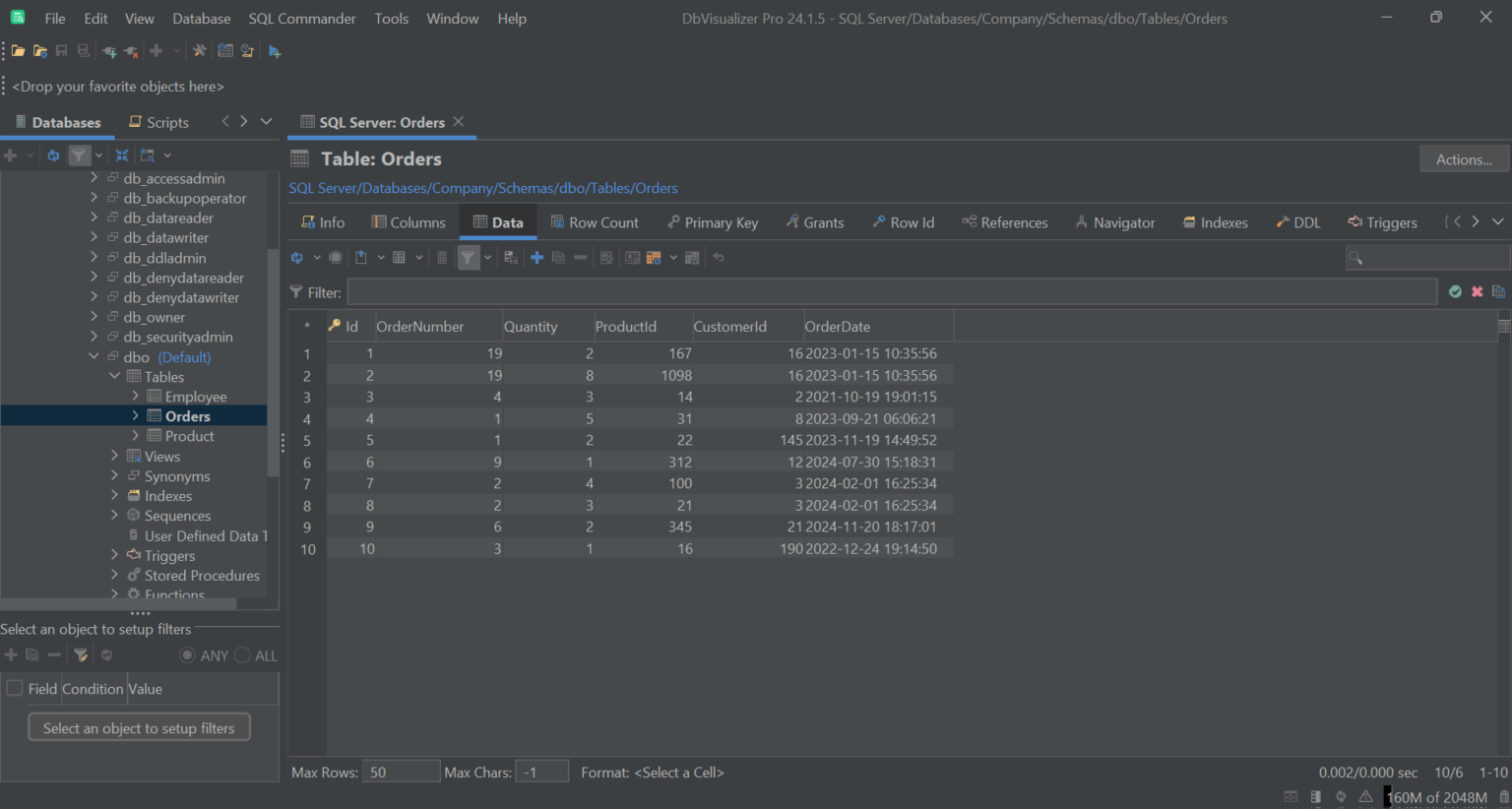Screen dimensions: 1512x809
Task: Click the Actions... button
Action: [1464, 159]
